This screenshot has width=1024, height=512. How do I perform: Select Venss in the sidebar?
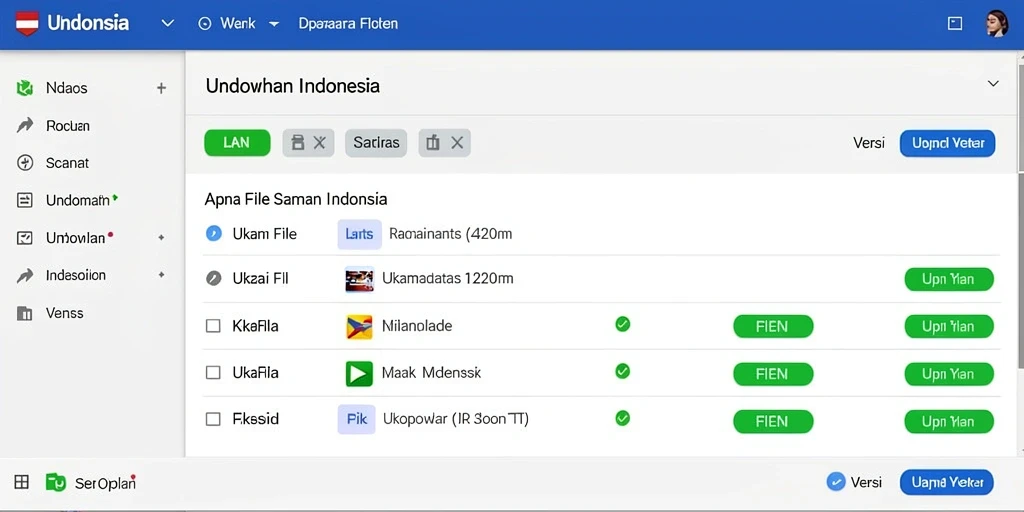[65, 313]
